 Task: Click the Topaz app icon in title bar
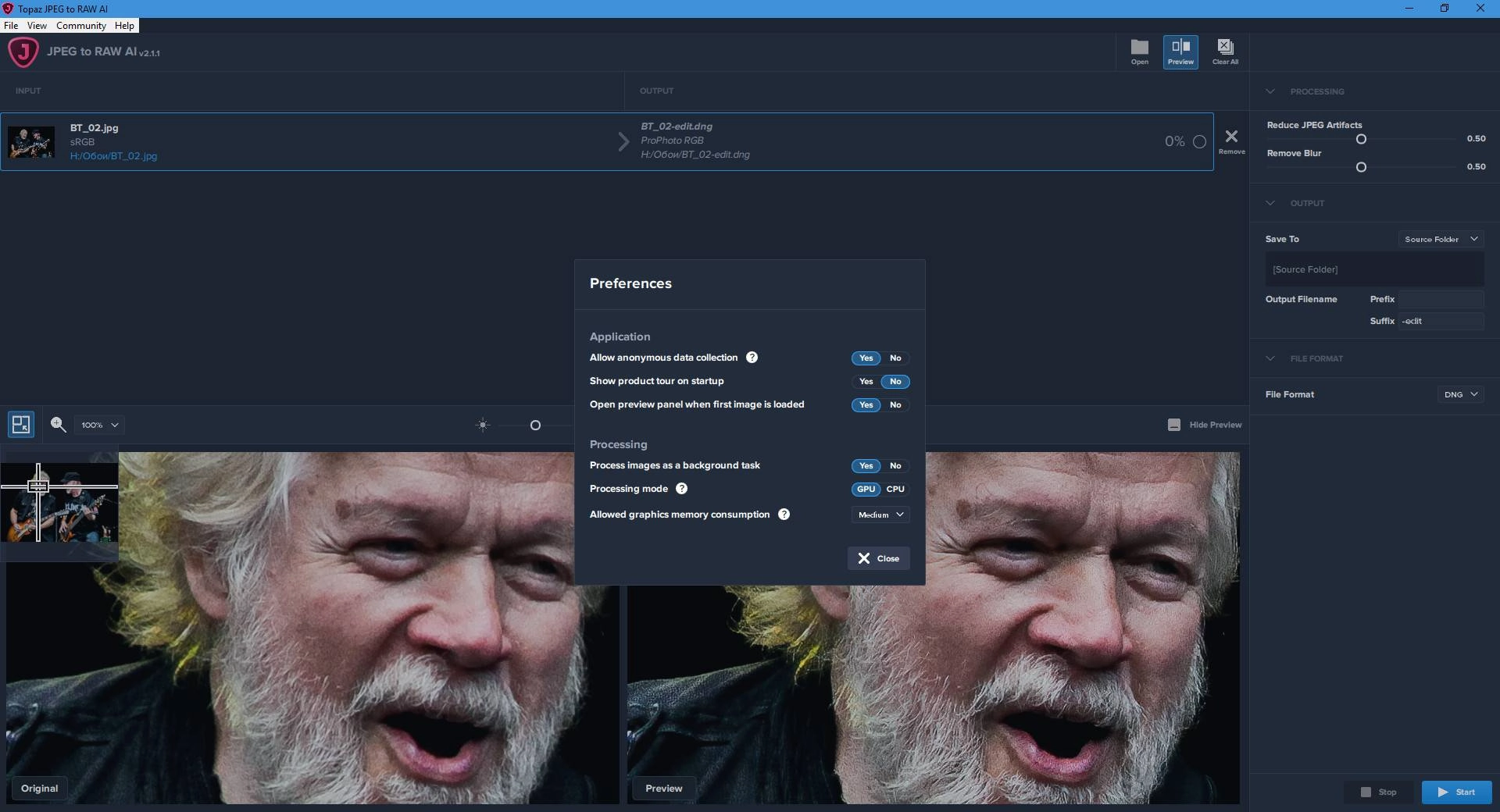pyautogui.click(x=8, y=9)
